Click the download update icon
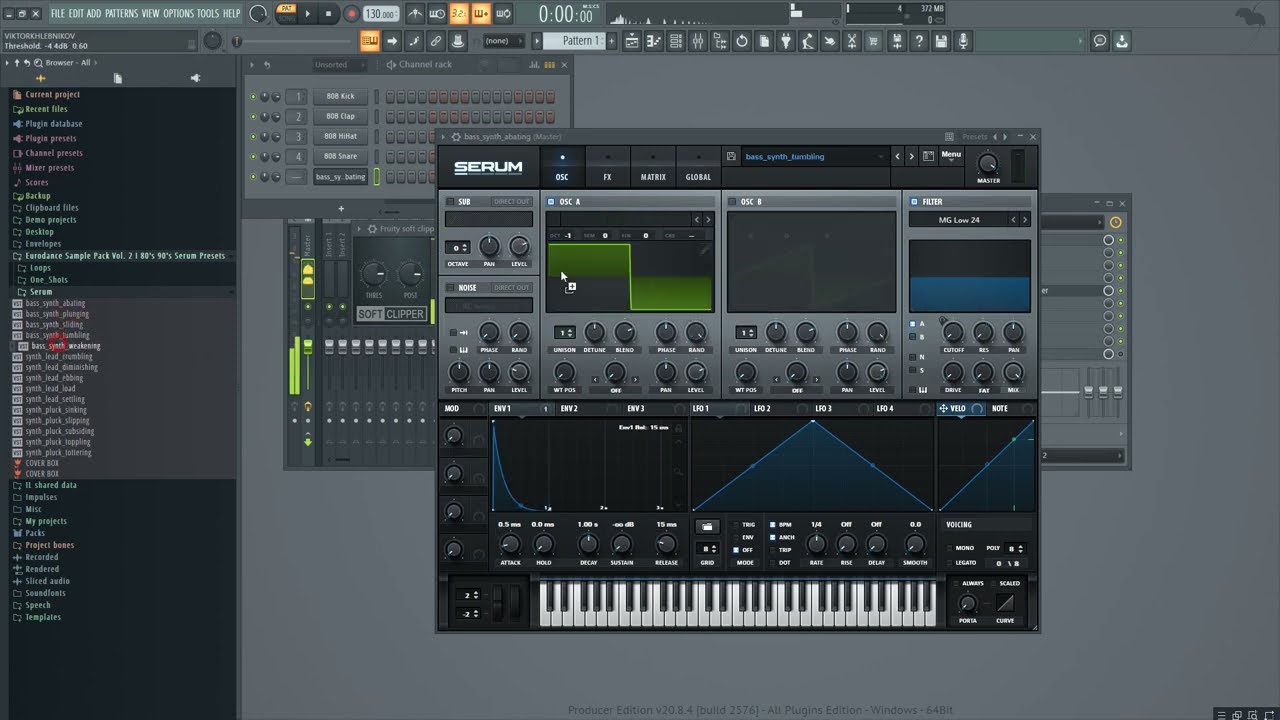 pos(1122,41)
